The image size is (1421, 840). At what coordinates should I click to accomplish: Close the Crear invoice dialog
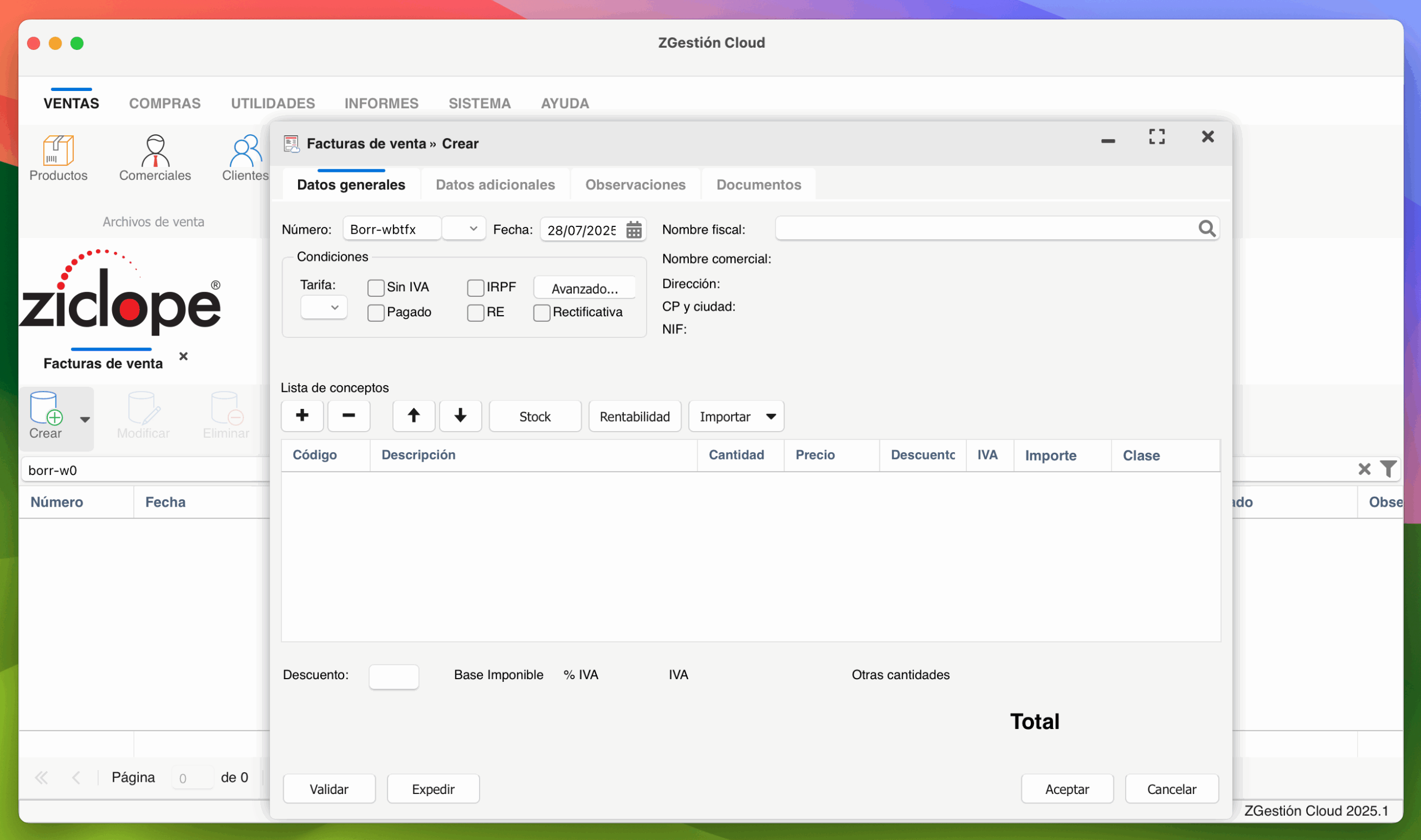[x=1207, y=136]
